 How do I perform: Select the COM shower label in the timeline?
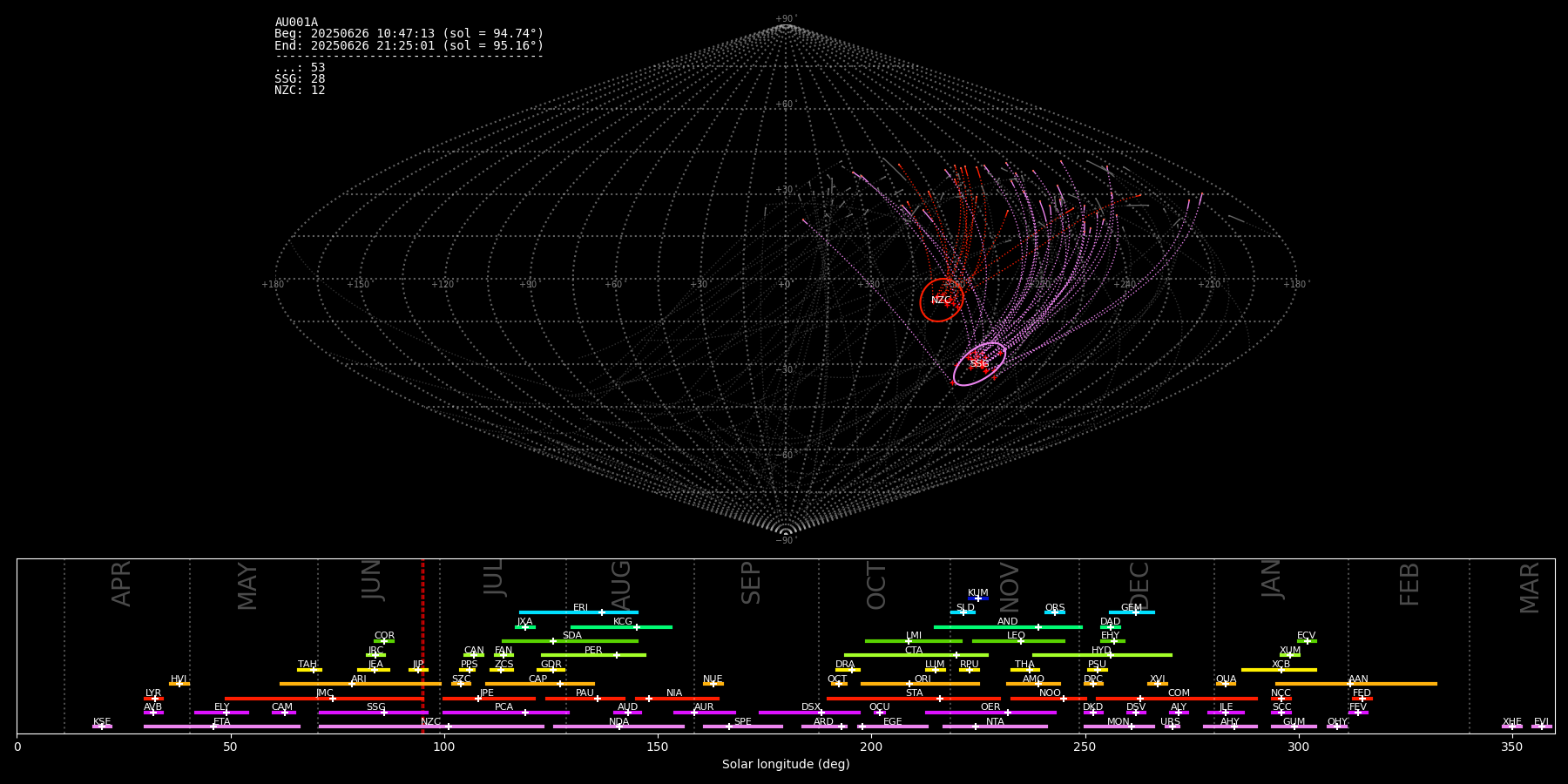[1179, 693]
